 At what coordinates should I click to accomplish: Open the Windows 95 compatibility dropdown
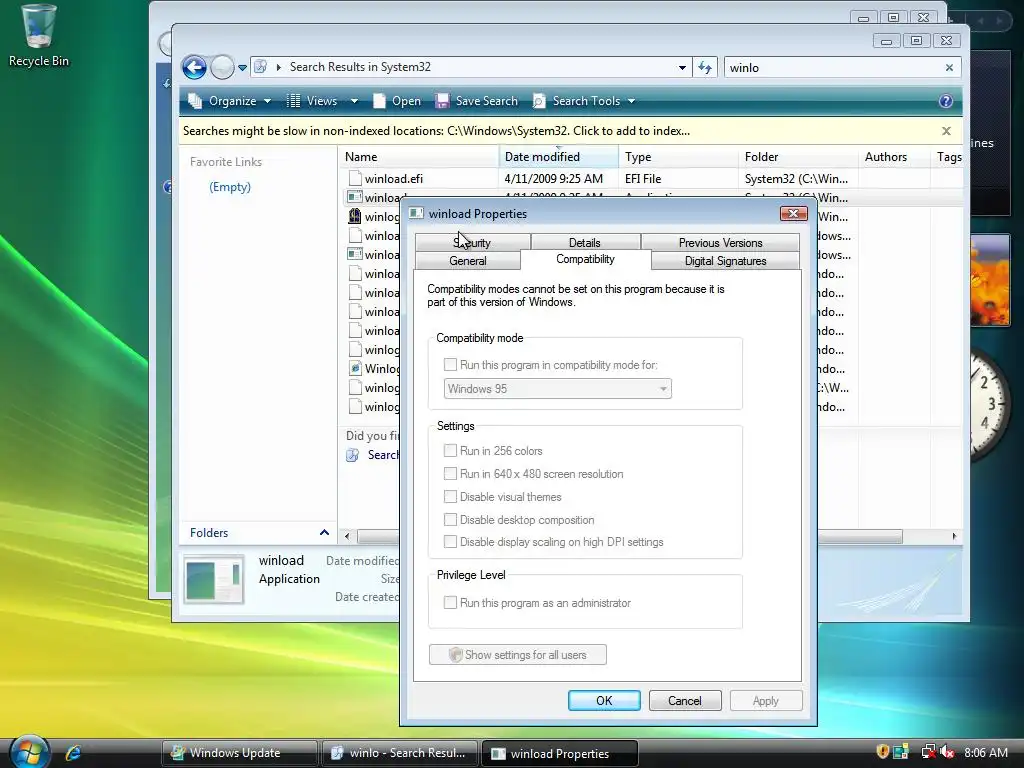[x=558, y=389]
